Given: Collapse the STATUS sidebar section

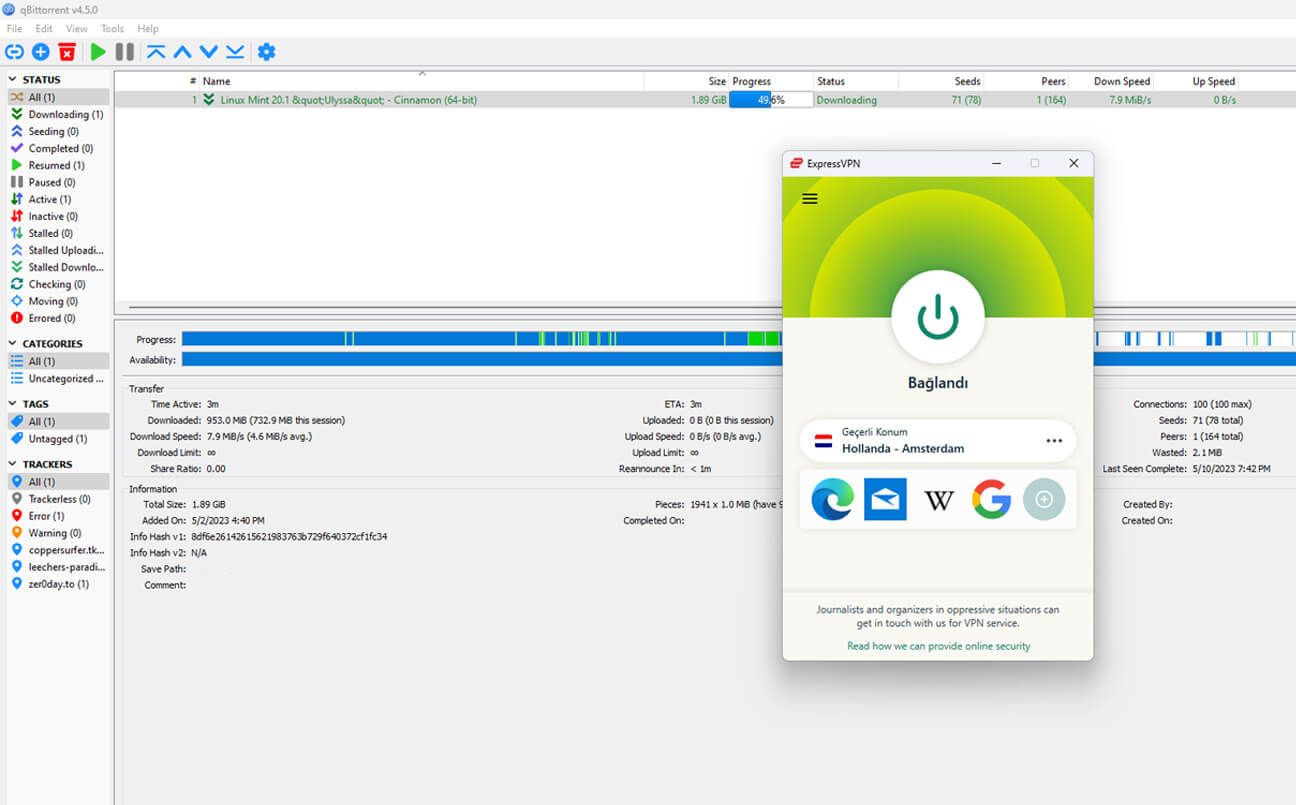Looking at the screenshot, I should [13, 80].
